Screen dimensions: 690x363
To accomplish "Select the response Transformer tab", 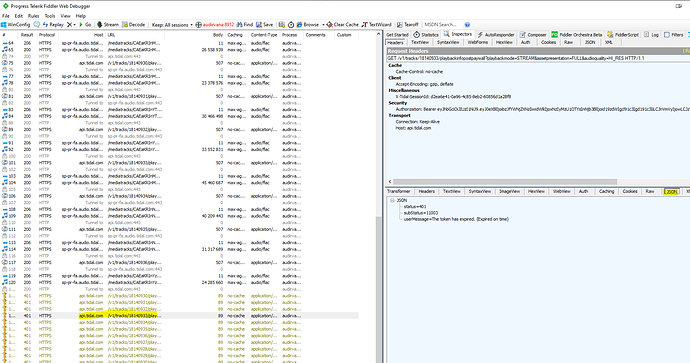I will 399,191.
